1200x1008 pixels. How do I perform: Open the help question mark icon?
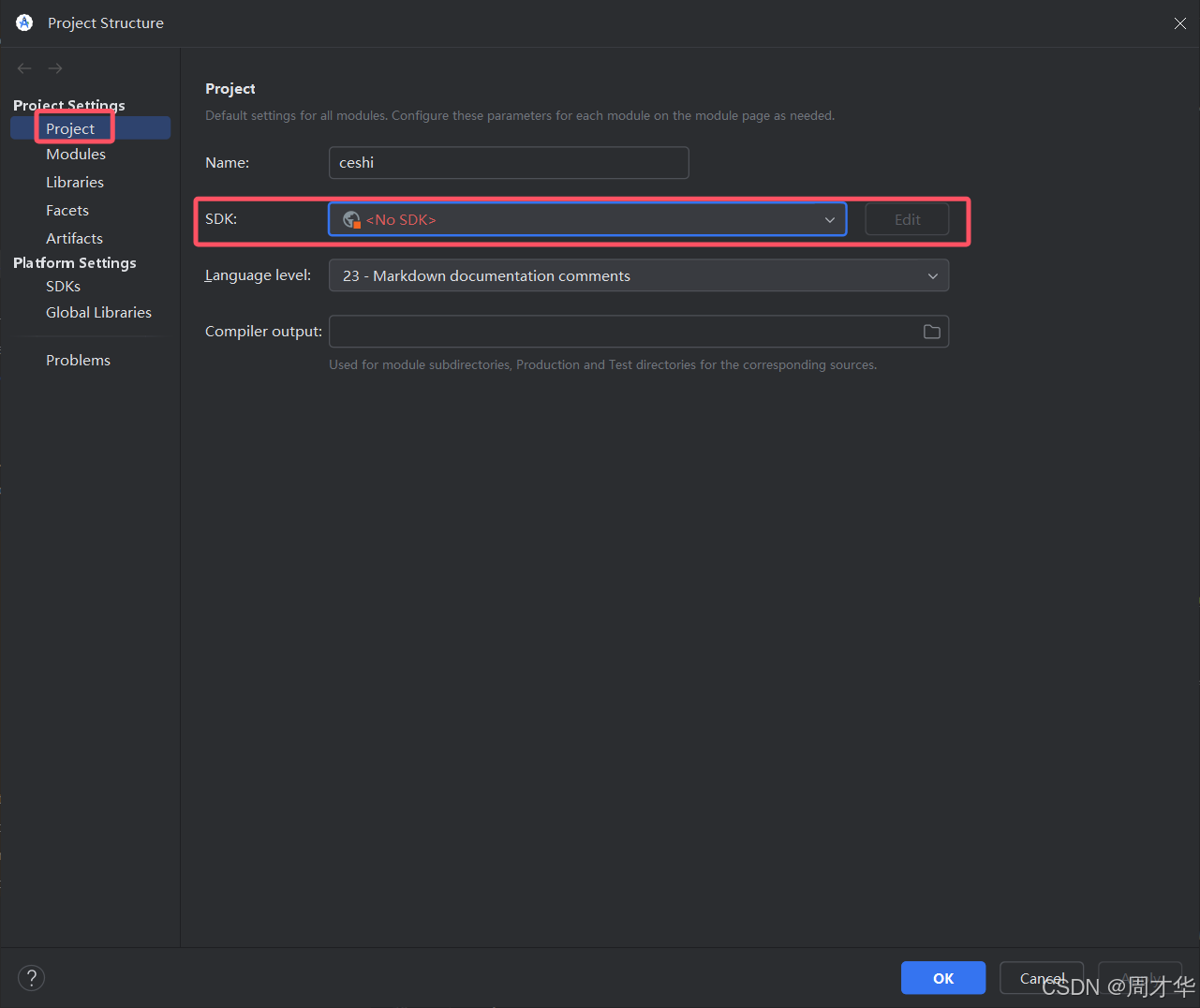tap(31, 978)
